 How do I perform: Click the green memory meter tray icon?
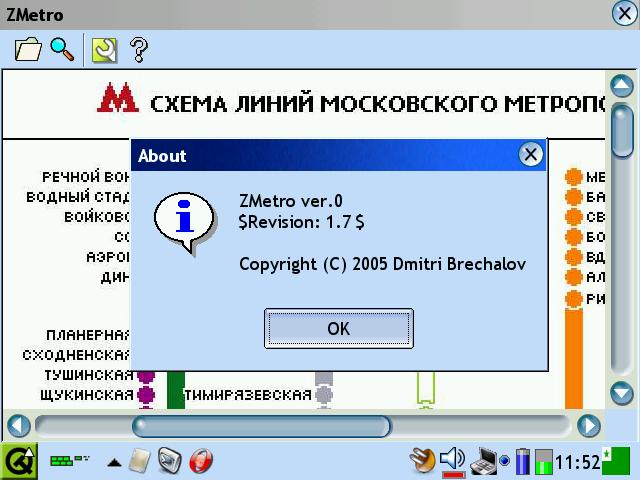(544, 462)
